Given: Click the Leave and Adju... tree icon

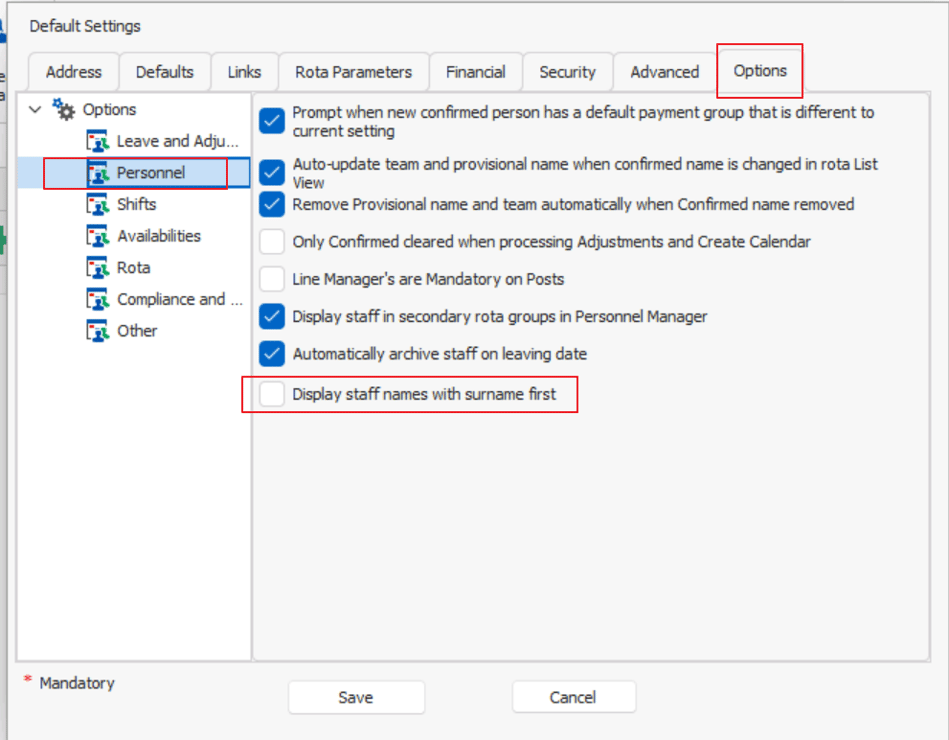Looking at the screenshot, I should [97, 141].
